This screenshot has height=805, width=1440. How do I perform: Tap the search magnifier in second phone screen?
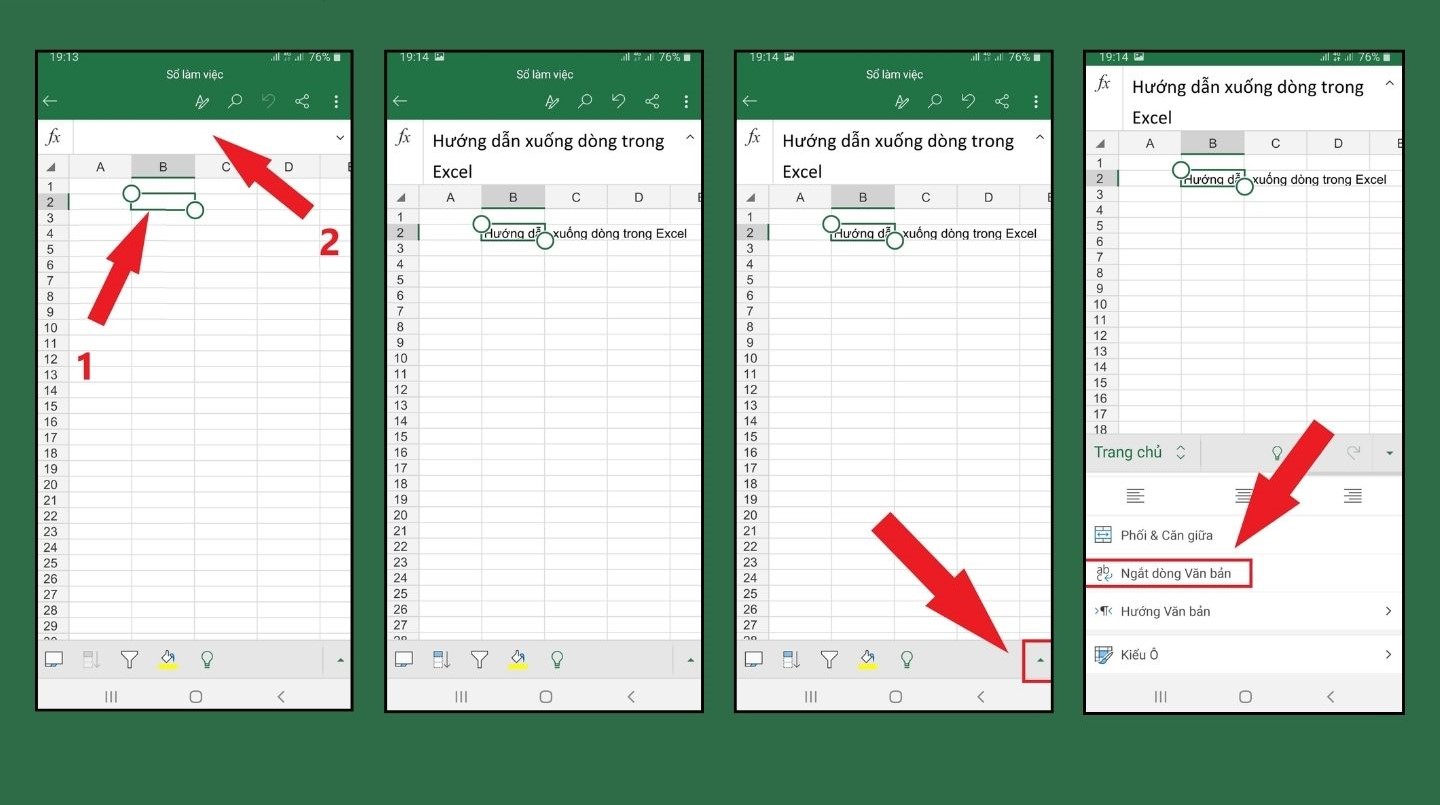[x=585, y=101]
